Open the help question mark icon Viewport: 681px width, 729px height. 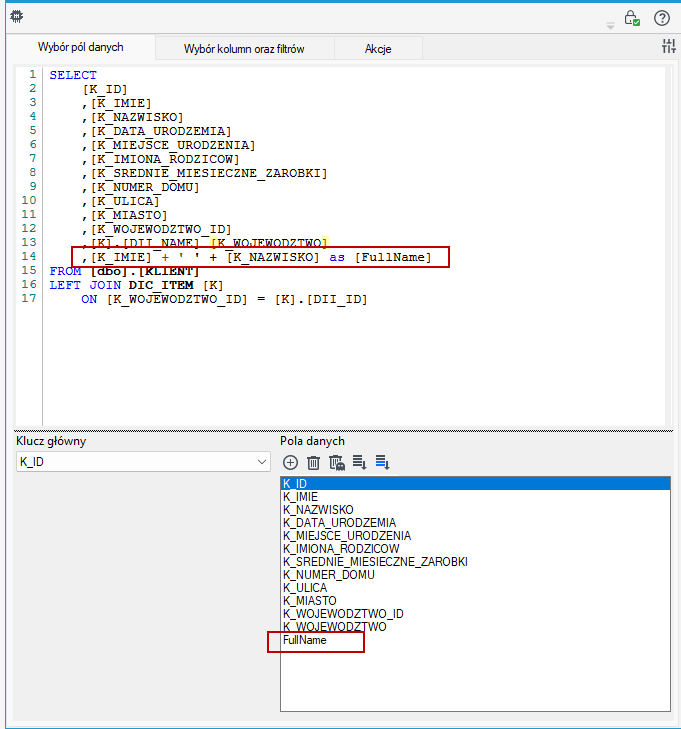(x=661, y=18)
